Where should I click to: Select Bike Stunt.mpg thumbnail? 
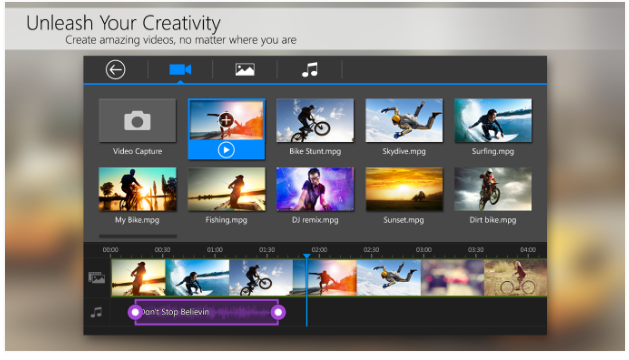[315, 120]
